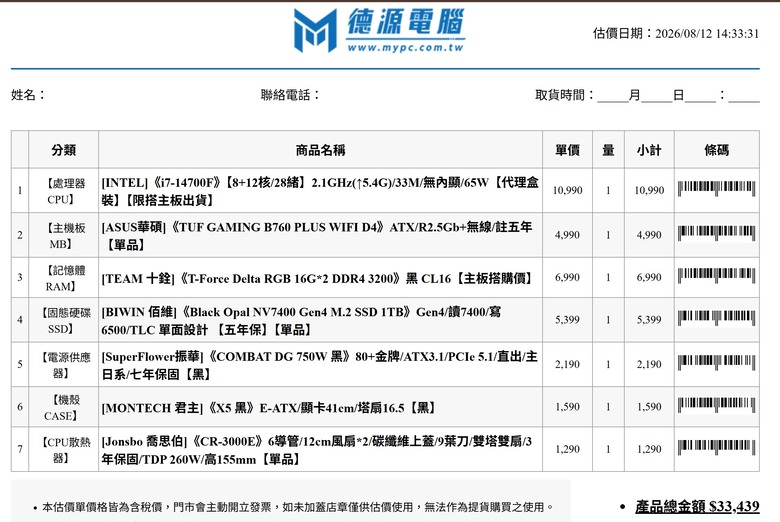Click the 商品名稱 column header
Screen dimensions: 780x522
point(320,150)
